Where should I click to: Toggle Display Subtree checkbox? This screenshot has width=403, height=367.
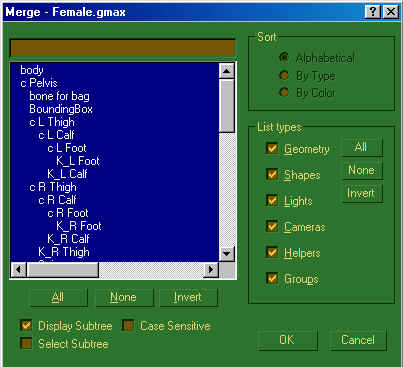[26, 325]
